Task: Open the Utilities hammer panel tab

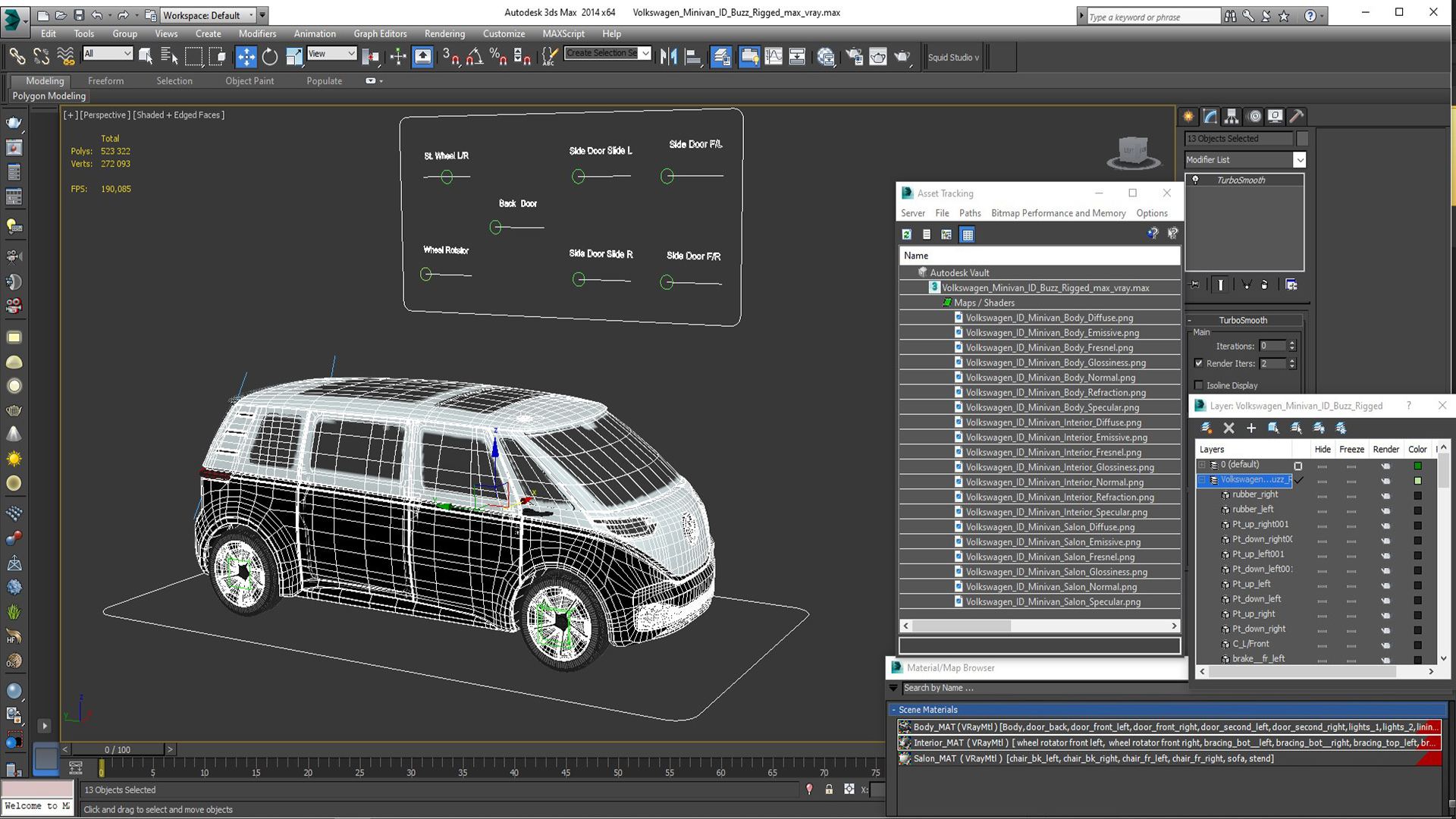Action: 1297,116
